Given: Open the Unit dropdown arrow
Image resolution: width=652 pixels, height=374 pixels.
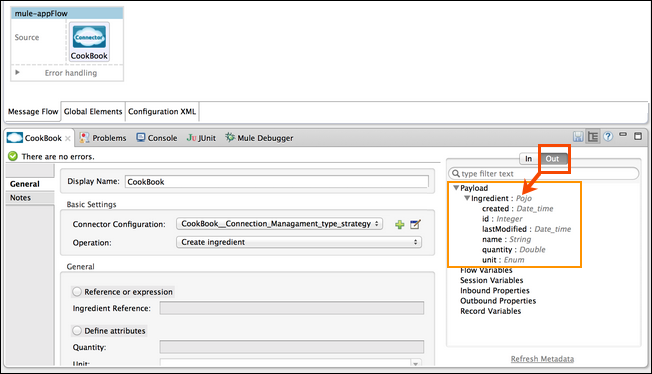Looking at the screenshot, I should tap(415, 363).
